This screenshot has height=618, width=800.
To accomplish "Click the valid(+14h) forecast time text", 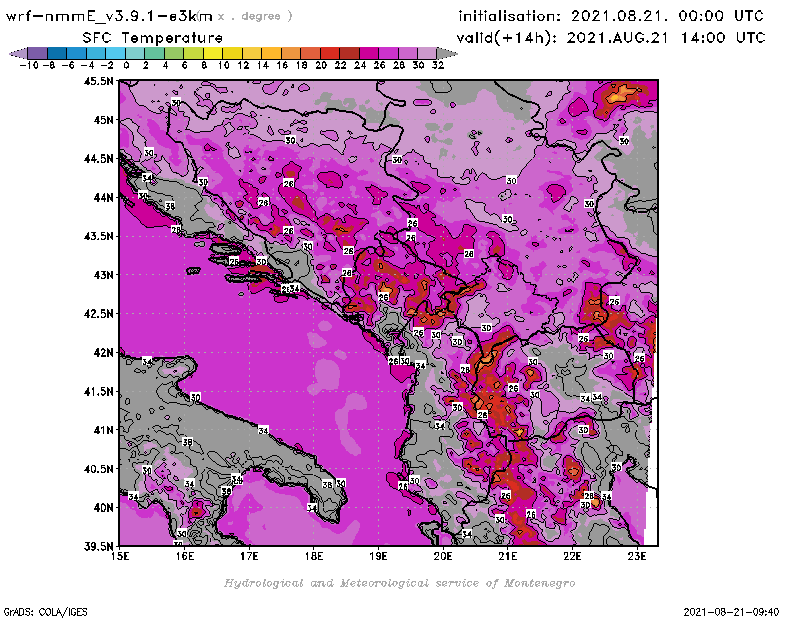I will pos(611,38).
